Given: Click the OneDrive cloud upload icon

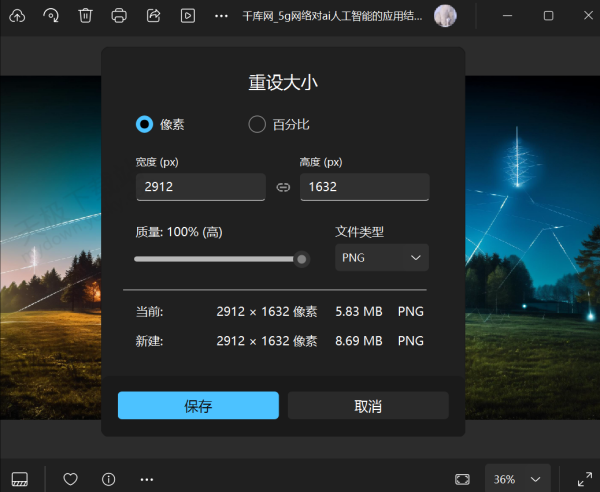Looking at the screenshot, I should [x=17, y=16].
